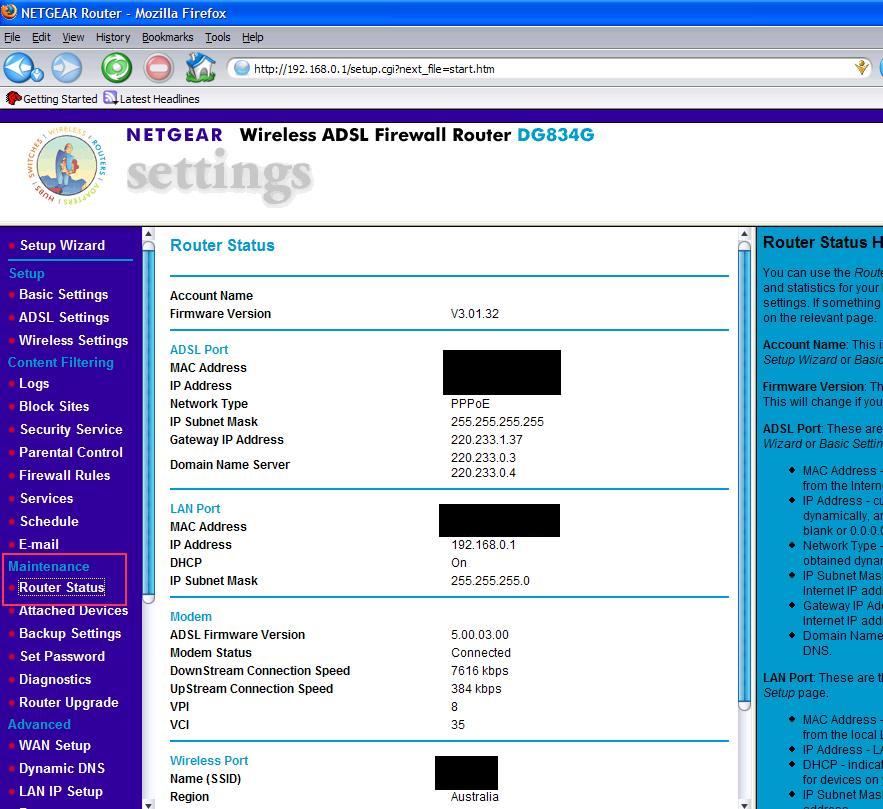Viewport: 883px width, 809px height.
Task: Open the Schedule page
Action: (x=50, y=521)
